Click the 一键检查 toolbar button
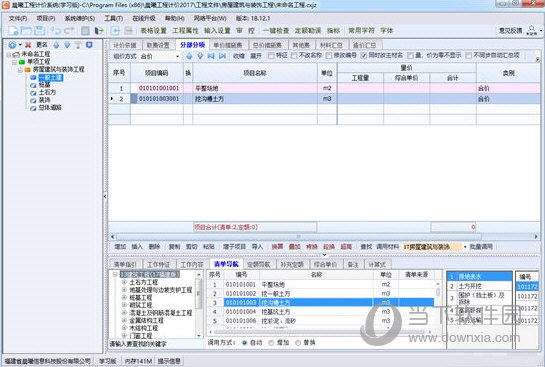 tap(276, 31)
